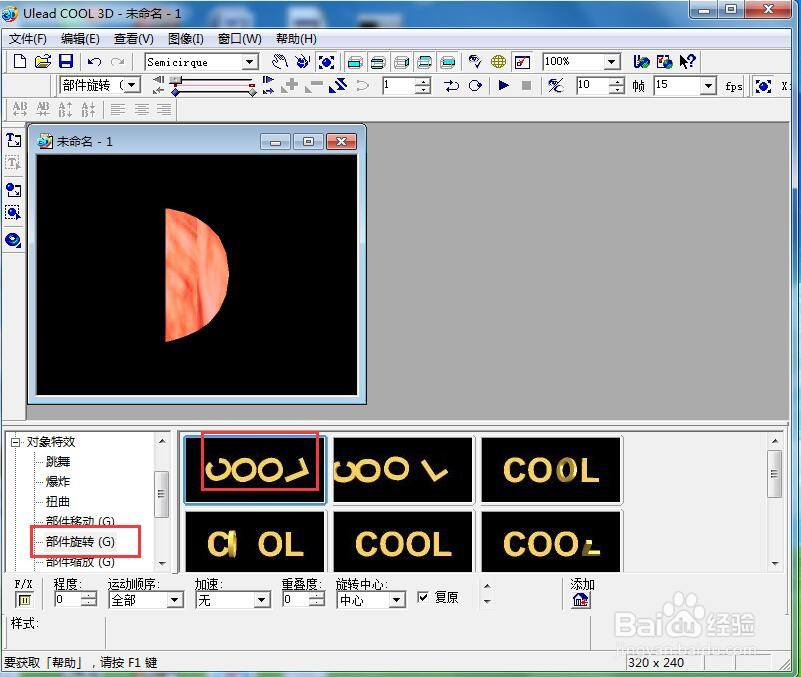The image size is (801, 677).
Task: Select the edit text tool in left toolbar
Action: (13, 164)
